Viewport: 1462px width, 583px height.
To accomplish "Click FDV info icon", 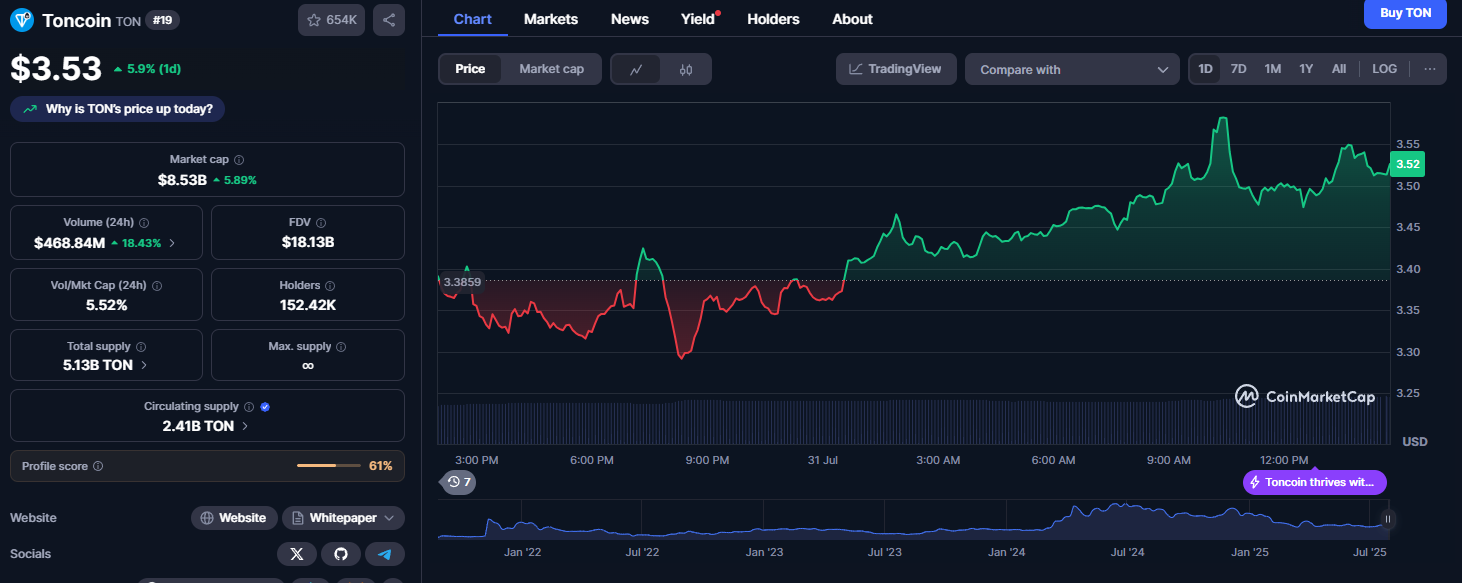I will (320, 223).
